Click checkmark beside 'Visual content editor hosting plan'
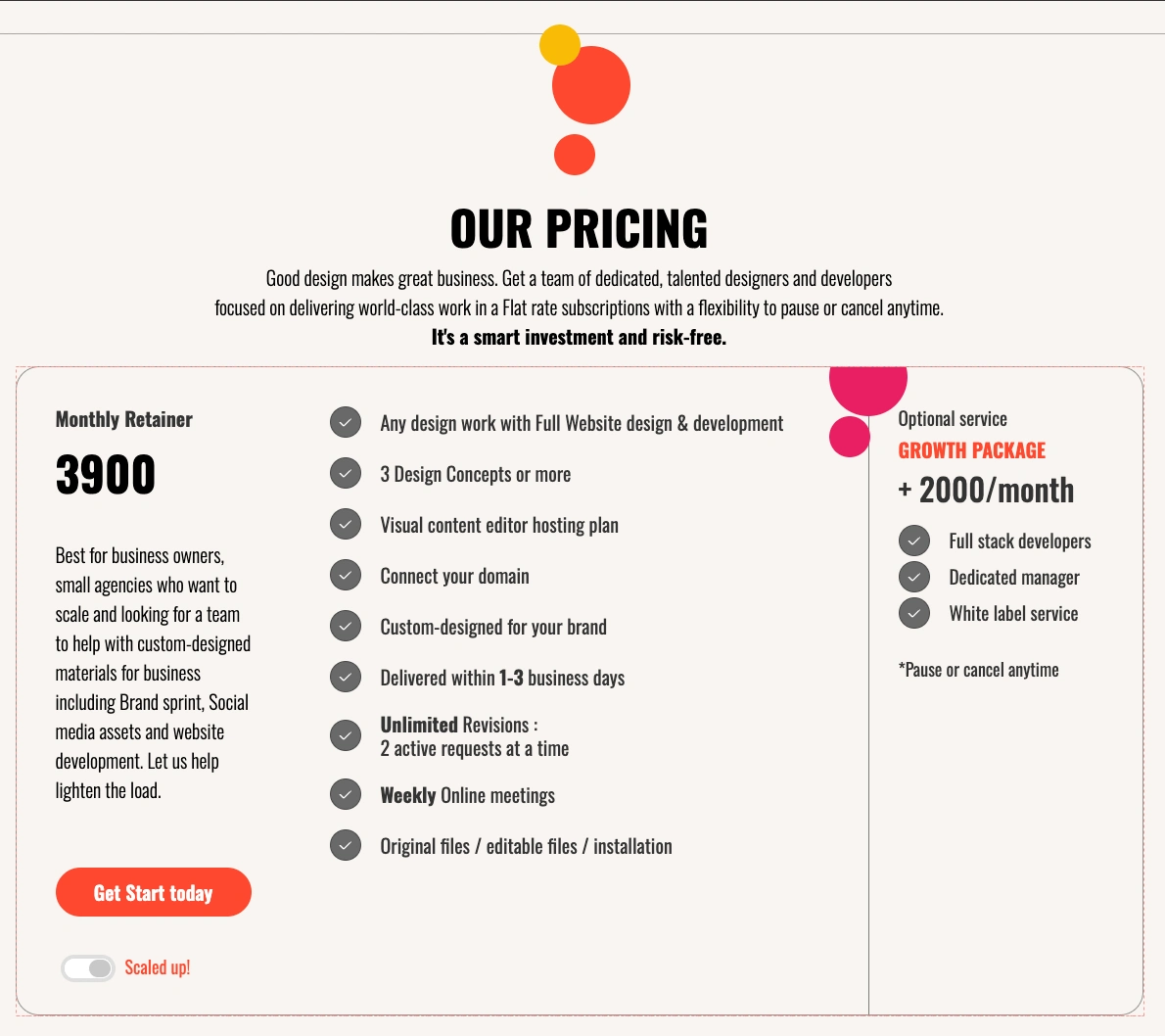Screen dimensions: 1165x1036 (x=346, y=525)
